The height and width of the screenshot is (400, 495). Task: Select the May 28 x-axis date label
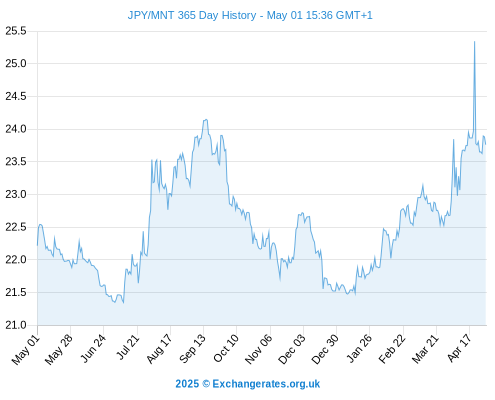(x=59, y=350)
